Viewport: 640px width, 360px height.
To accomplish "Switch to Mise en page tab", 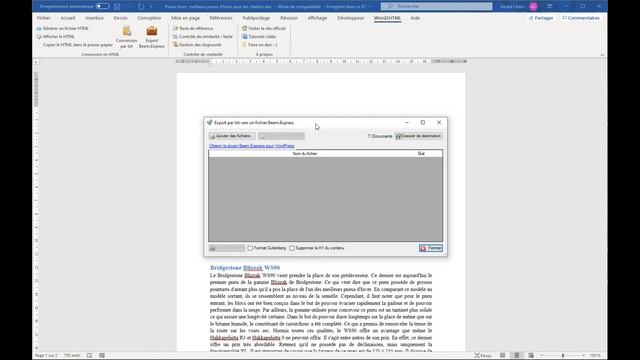I will (185, 18).
